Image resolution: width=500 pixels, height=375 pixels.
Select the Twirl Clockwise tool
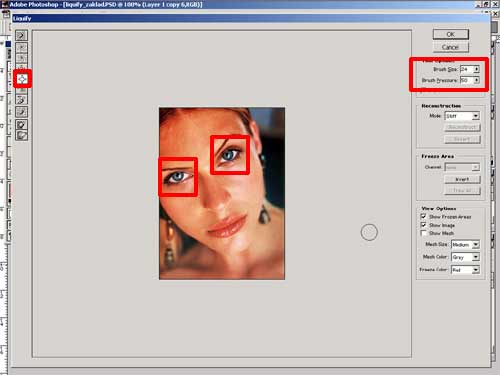point(21,48)
